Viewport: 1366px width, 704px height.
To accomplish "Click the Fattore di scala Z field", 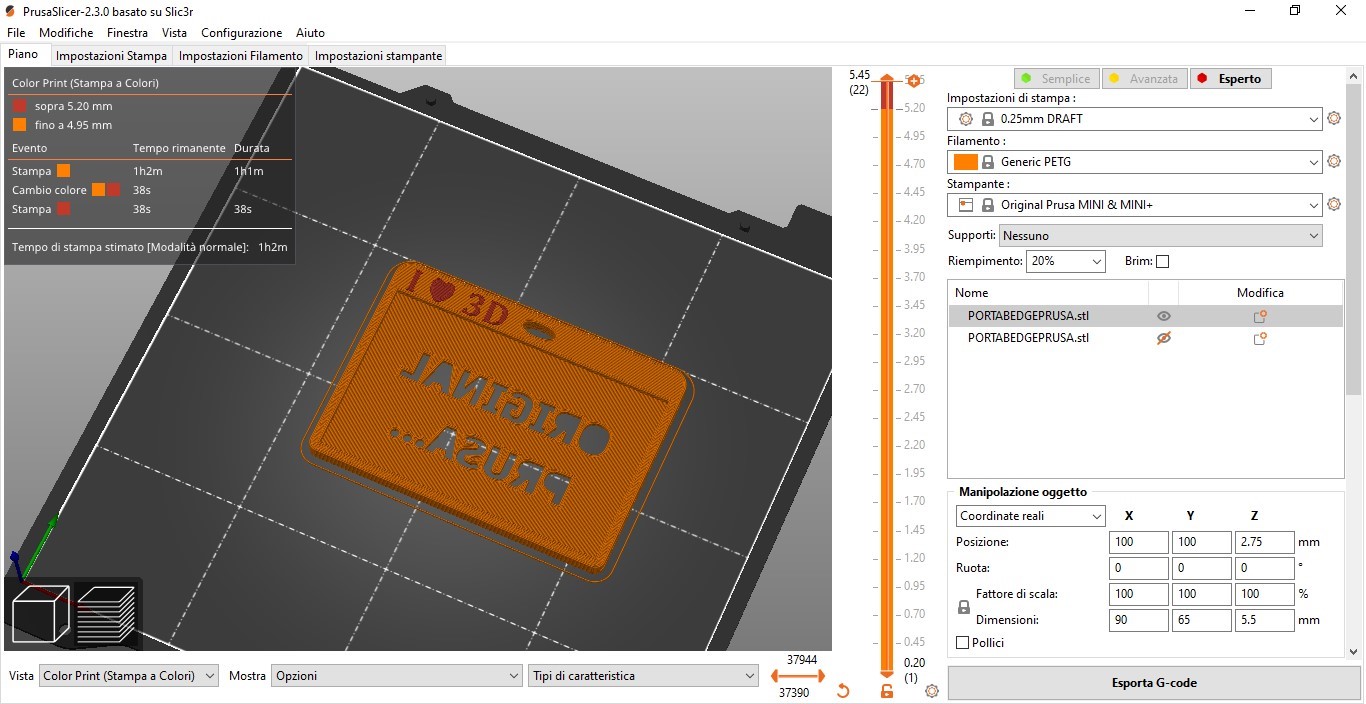I will click(x=1264, y=594).
